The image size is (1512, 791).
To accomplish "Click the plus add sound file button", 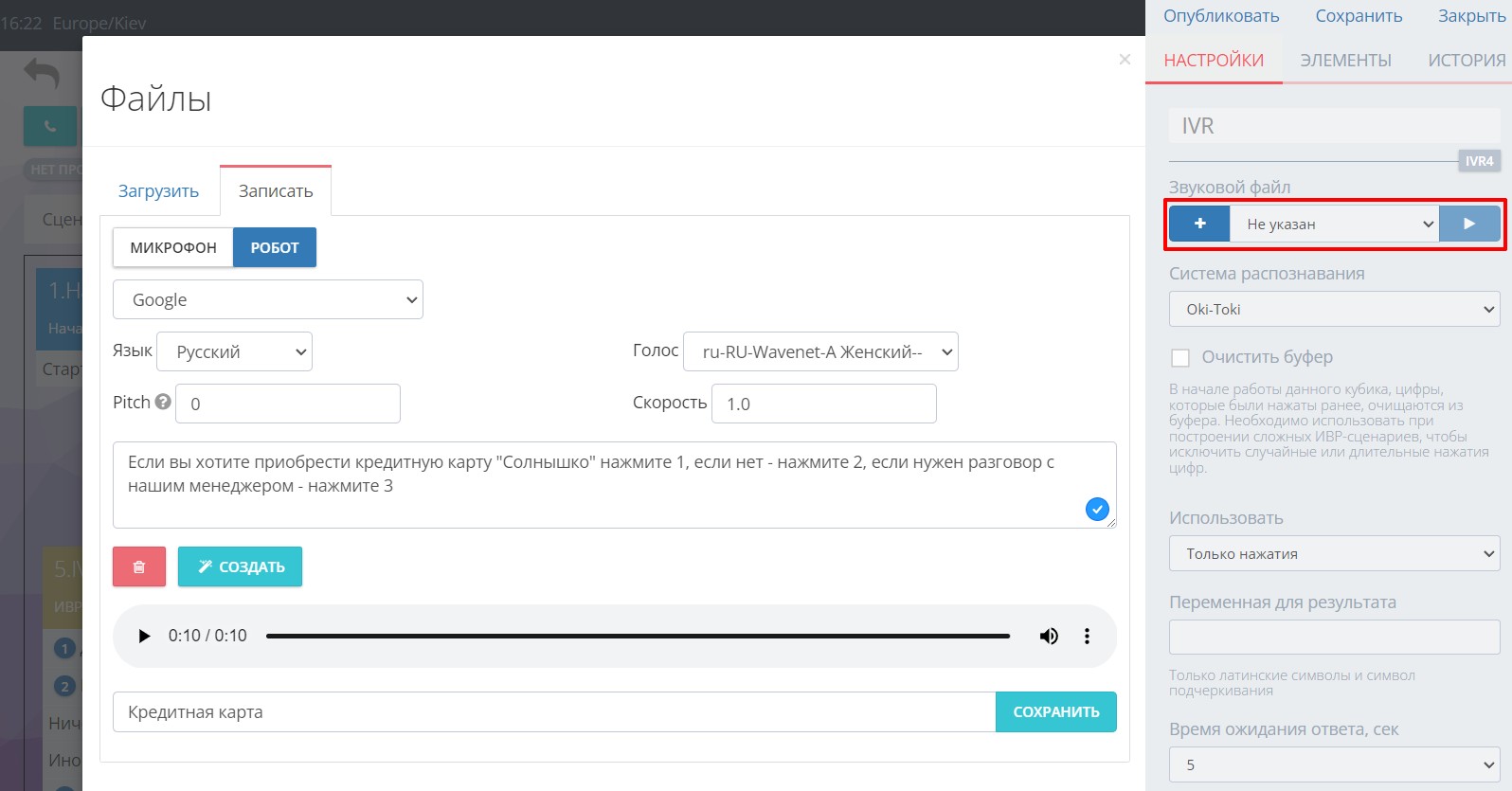I will 1199,224.
